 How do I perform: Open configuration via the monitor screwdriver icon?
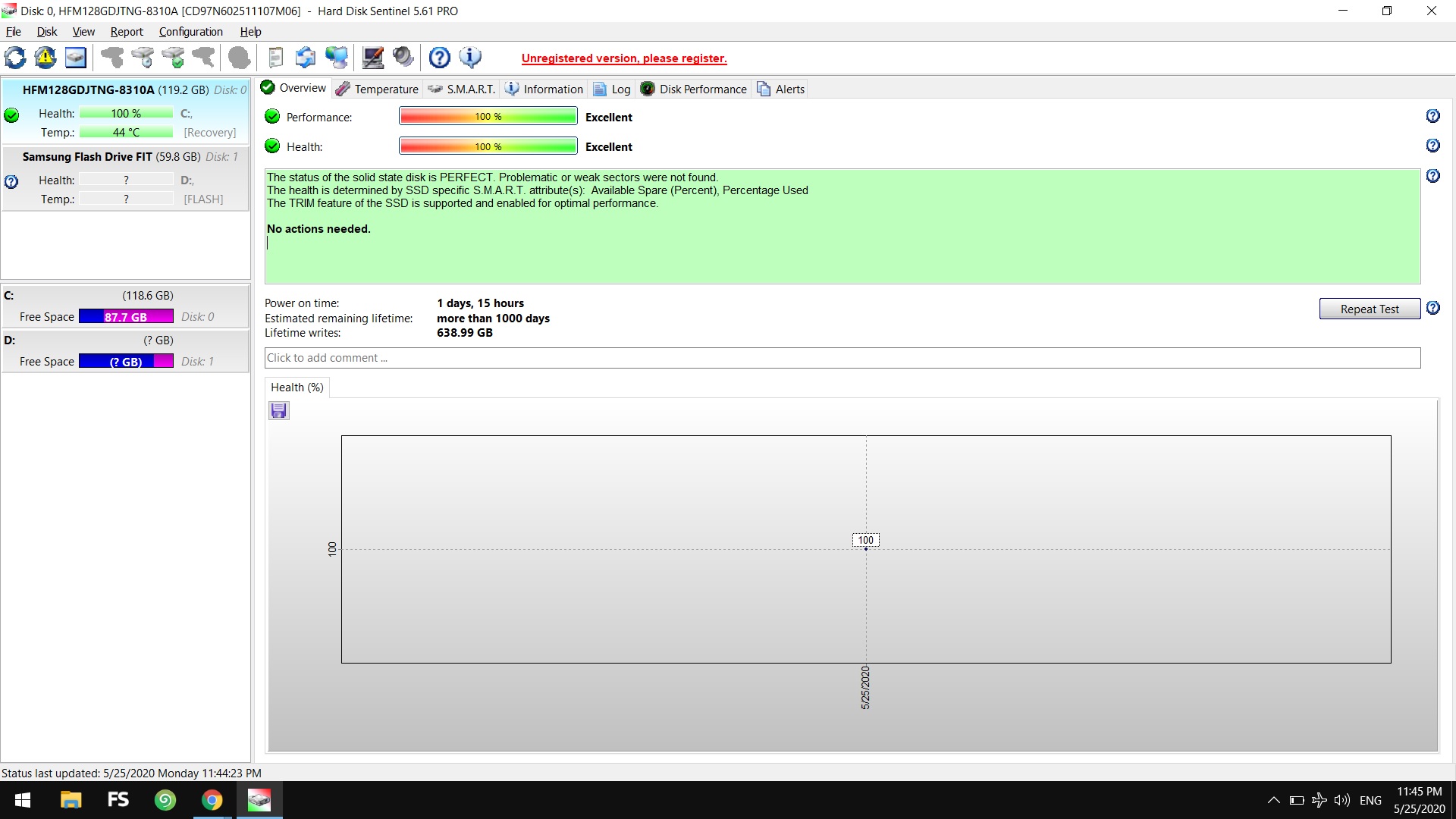click(x=372, y=58)
